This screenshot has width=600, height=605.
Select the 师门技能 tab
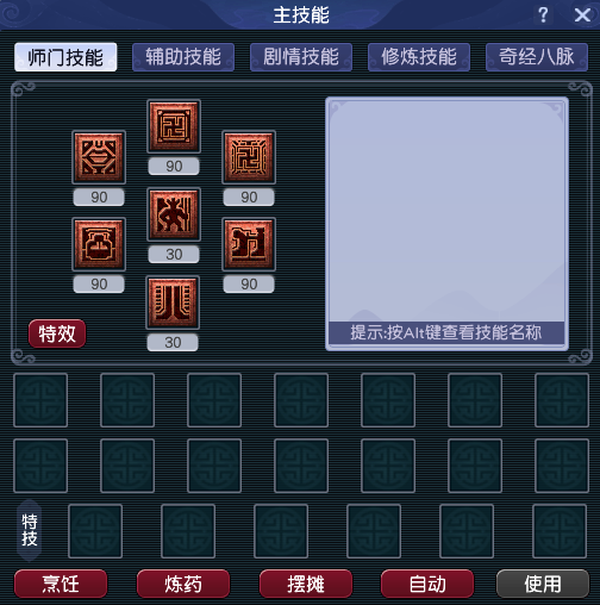[x=66, y=57]
